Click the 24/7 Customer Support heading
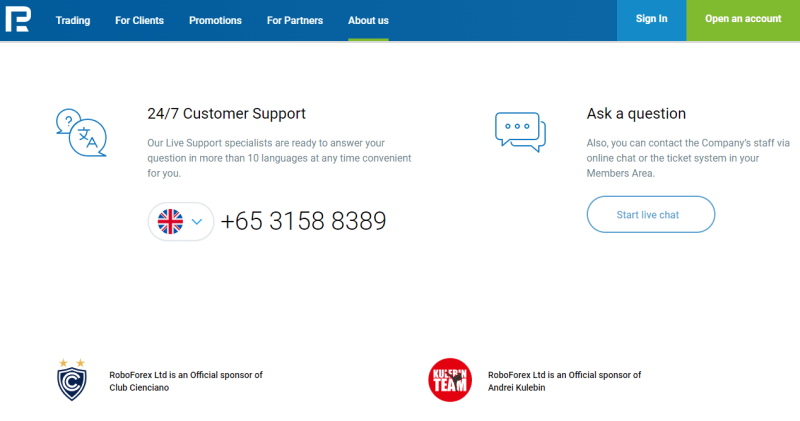The width and height of the screenshot is (800, 421). click(227, 113)
